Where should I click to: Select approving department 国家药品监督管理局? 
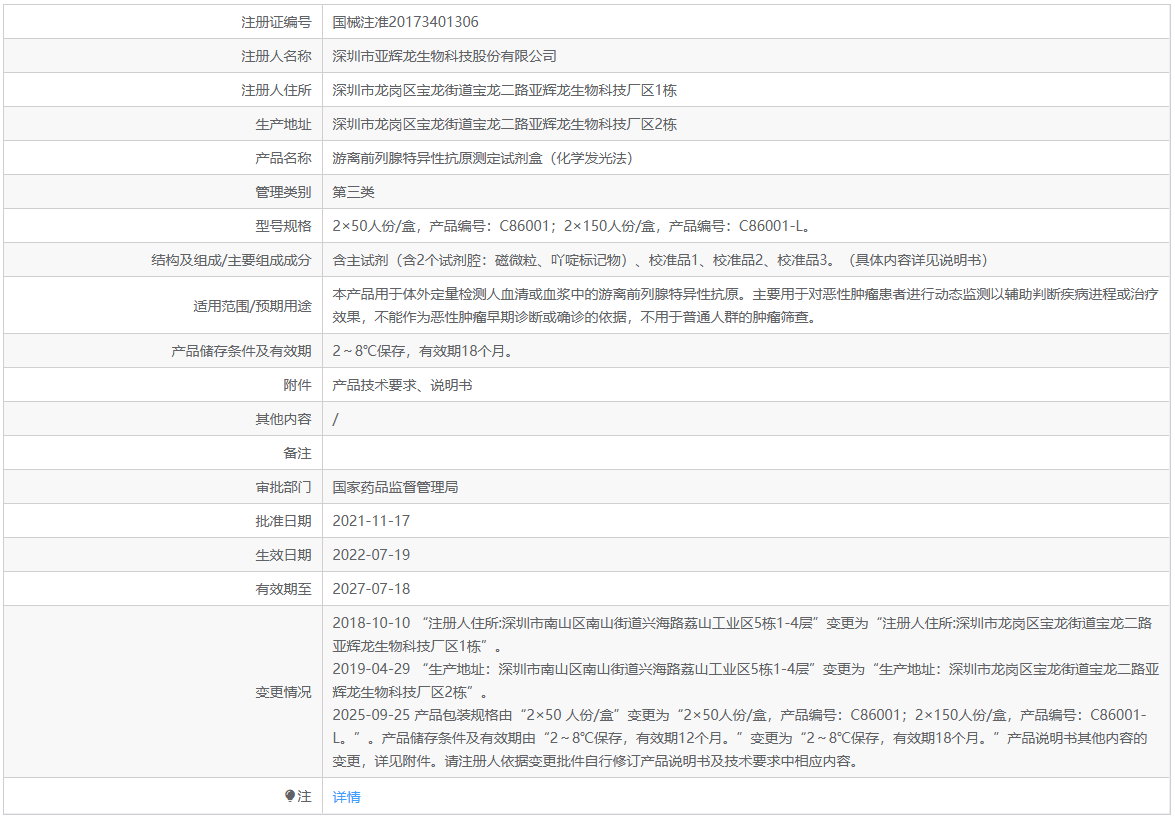click(x=396, y=487)
